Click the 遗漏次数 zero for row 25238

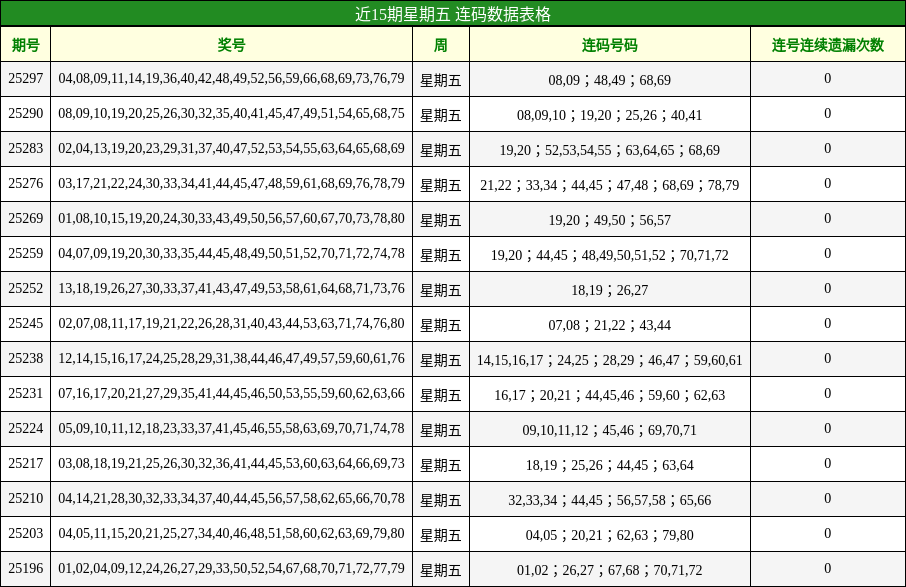[828, 358]
